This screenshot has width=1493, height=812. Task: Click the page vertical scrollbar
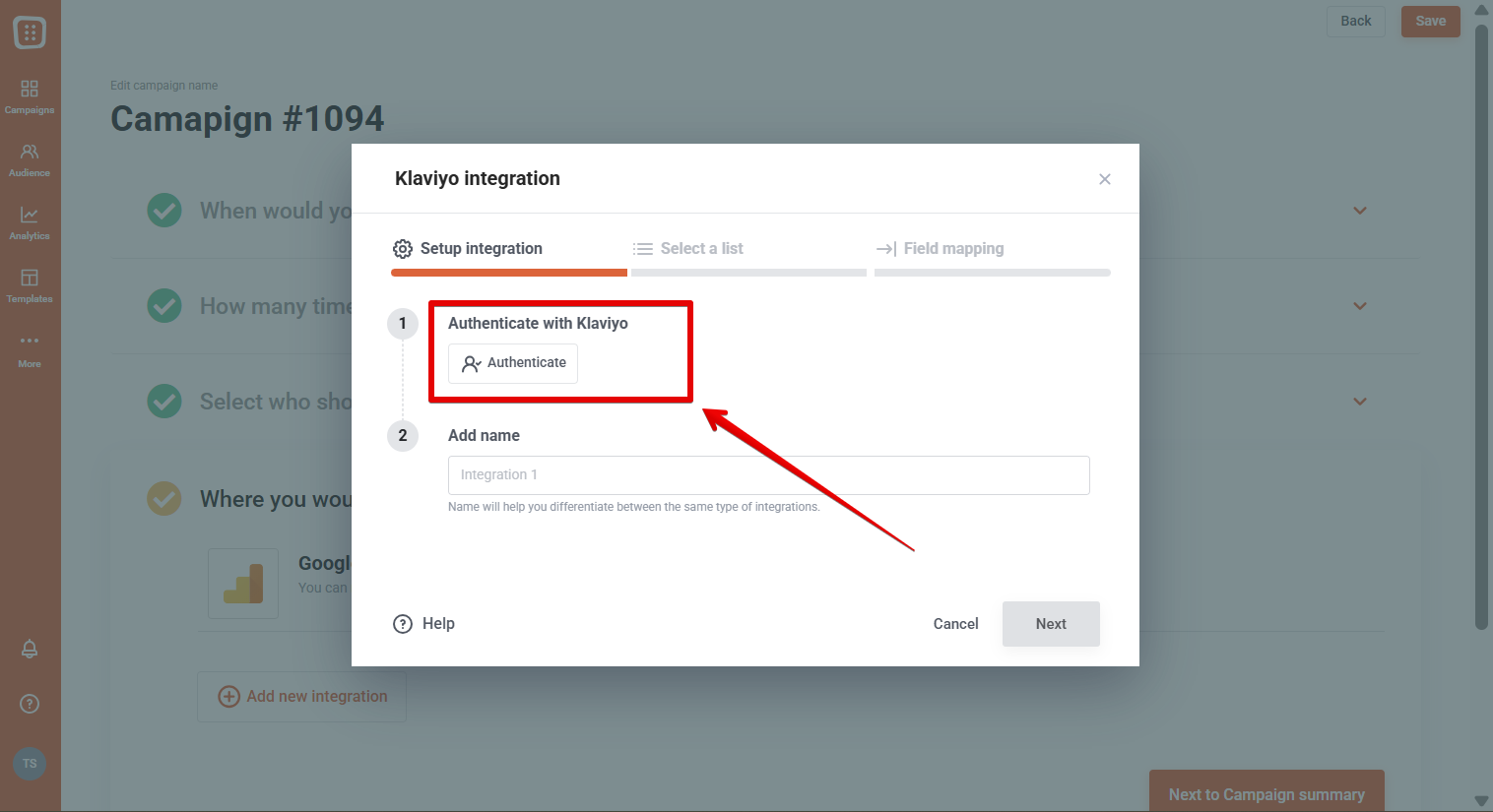[x=1481, y=325]
